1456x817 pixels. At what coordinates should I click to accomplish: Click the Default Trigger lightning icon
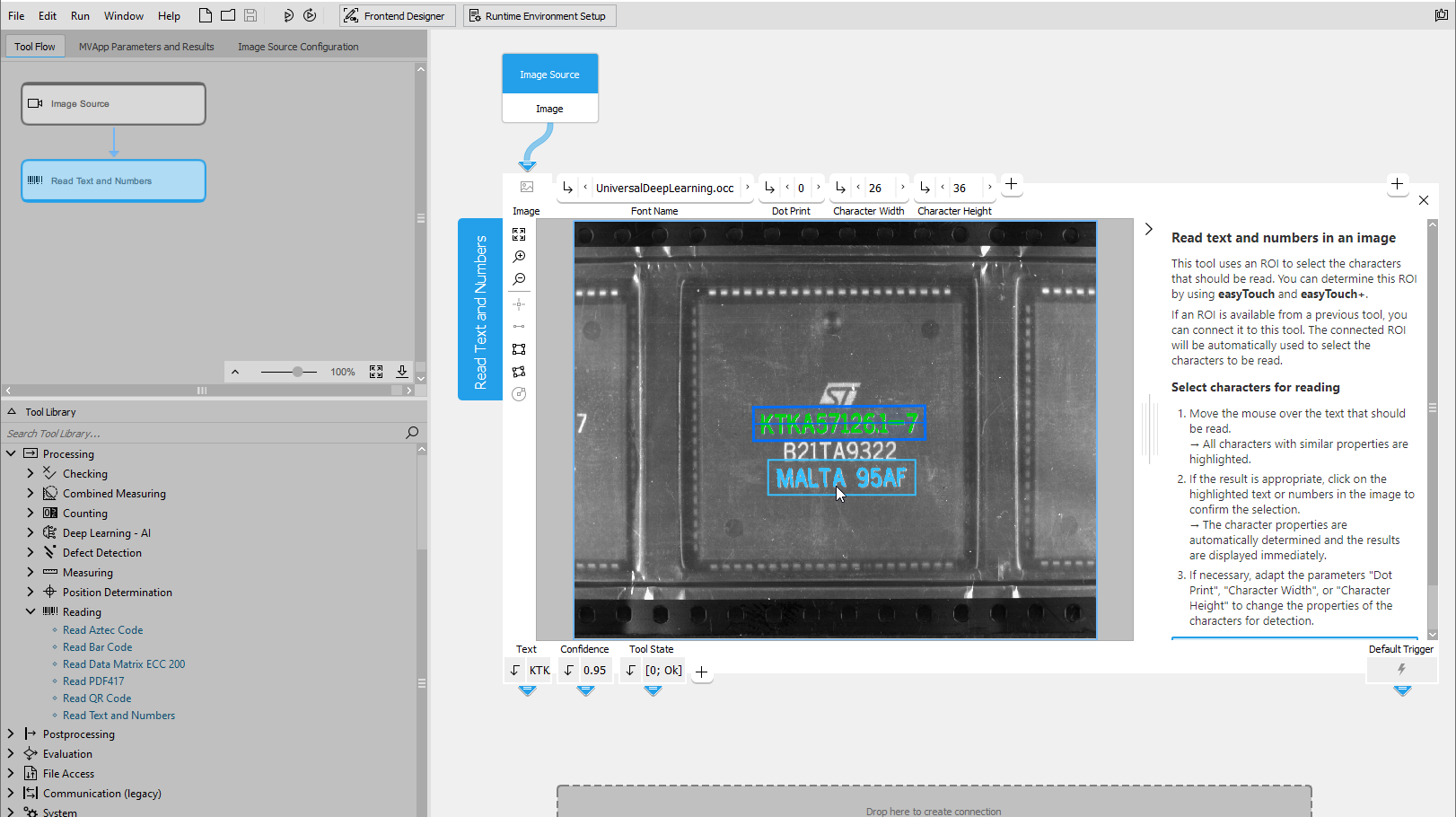pyautogui.click(x=1401, y=670)
